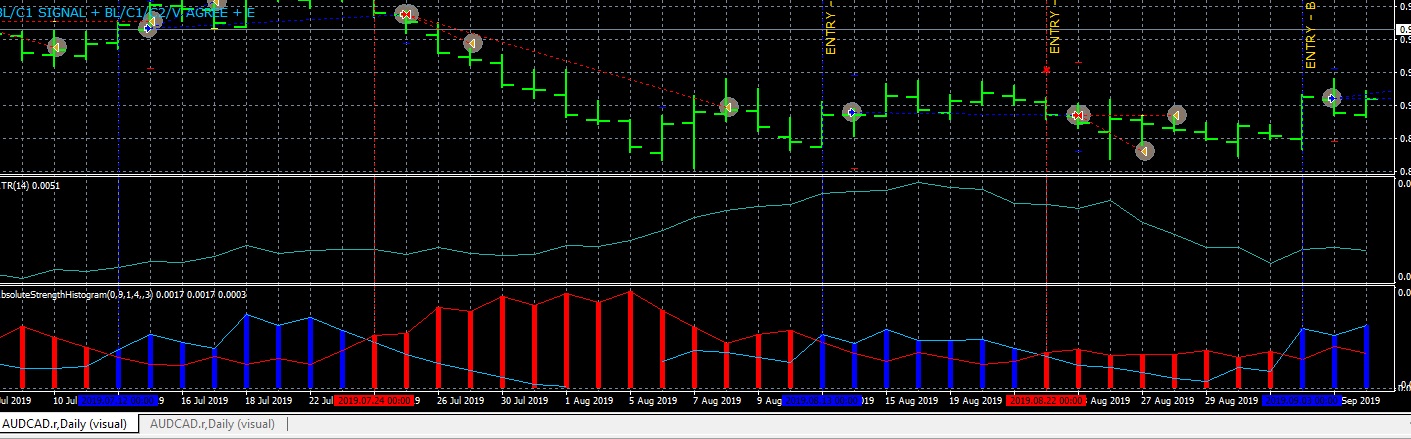Click the 30 Jul 2019 date on the time axis

(x=526, y=401)
